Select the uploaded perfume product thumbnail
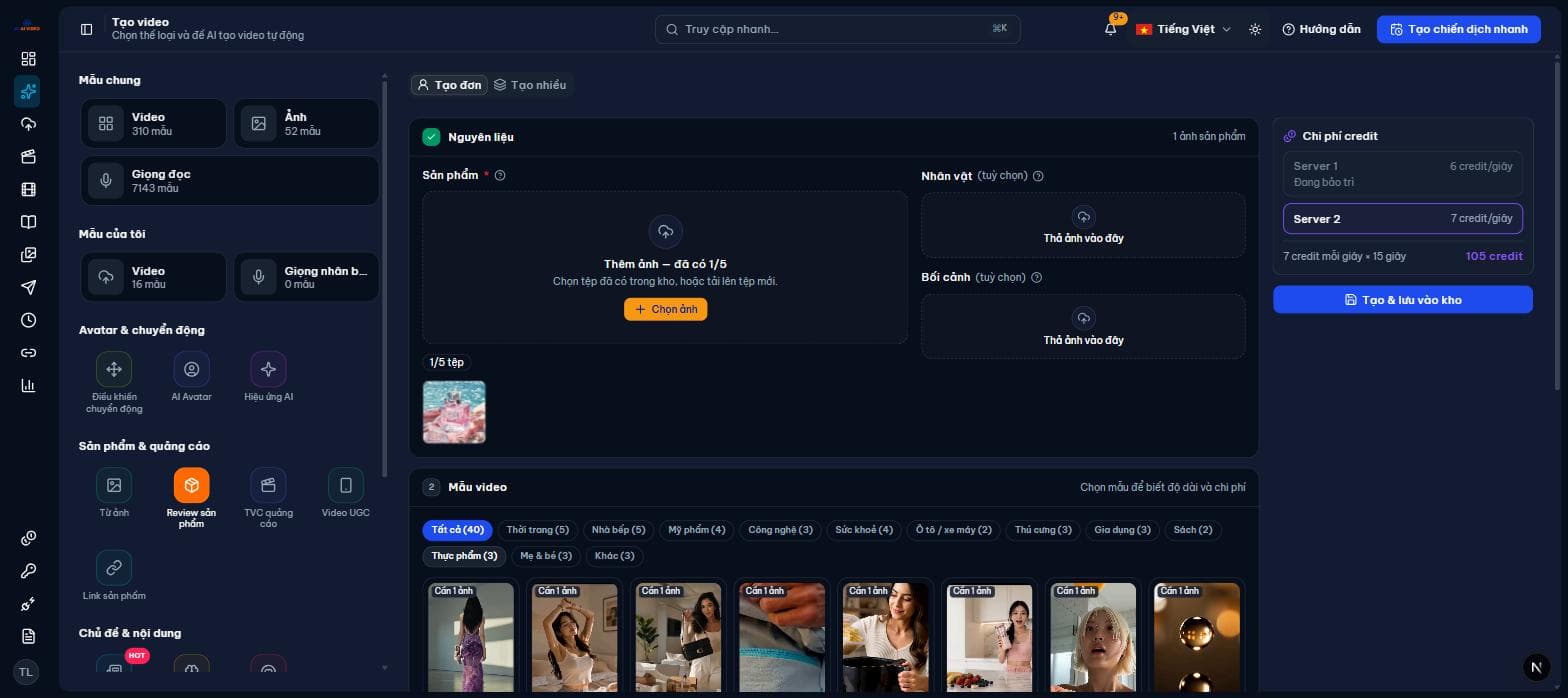 tap(454, 412)
